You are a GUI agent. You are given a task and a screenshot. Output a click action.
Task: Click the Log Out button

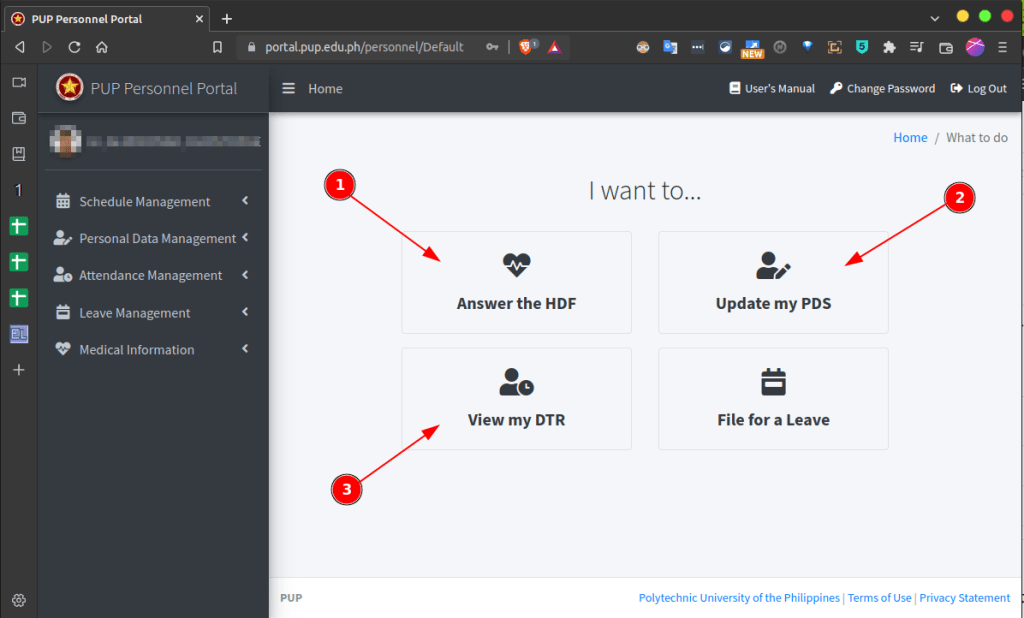pos(979,89)
